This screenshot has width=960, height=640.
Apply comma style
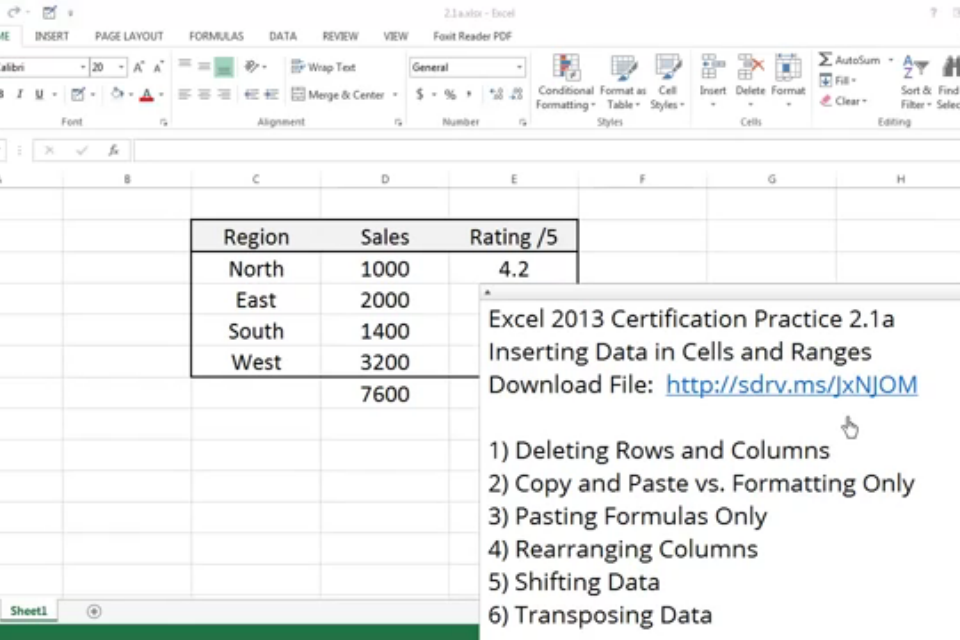tap(469, 94)
